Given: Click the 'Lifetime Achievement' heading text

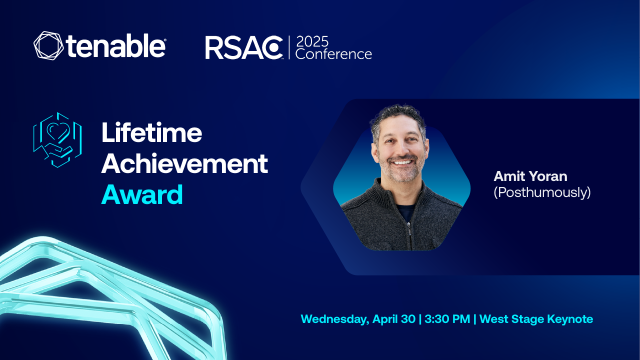Looking at the screenshot, I should pyautogui.click(x=184, y=148).
